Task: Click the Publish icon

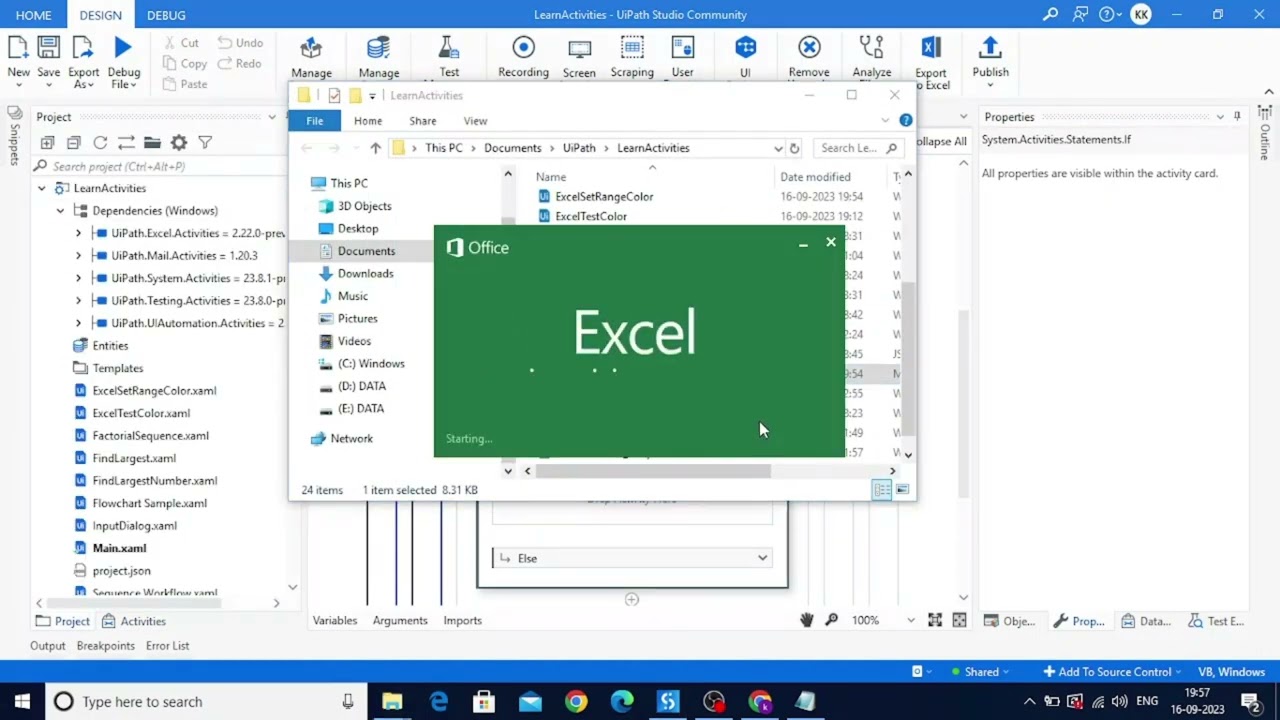Action: tap(990, 47)
